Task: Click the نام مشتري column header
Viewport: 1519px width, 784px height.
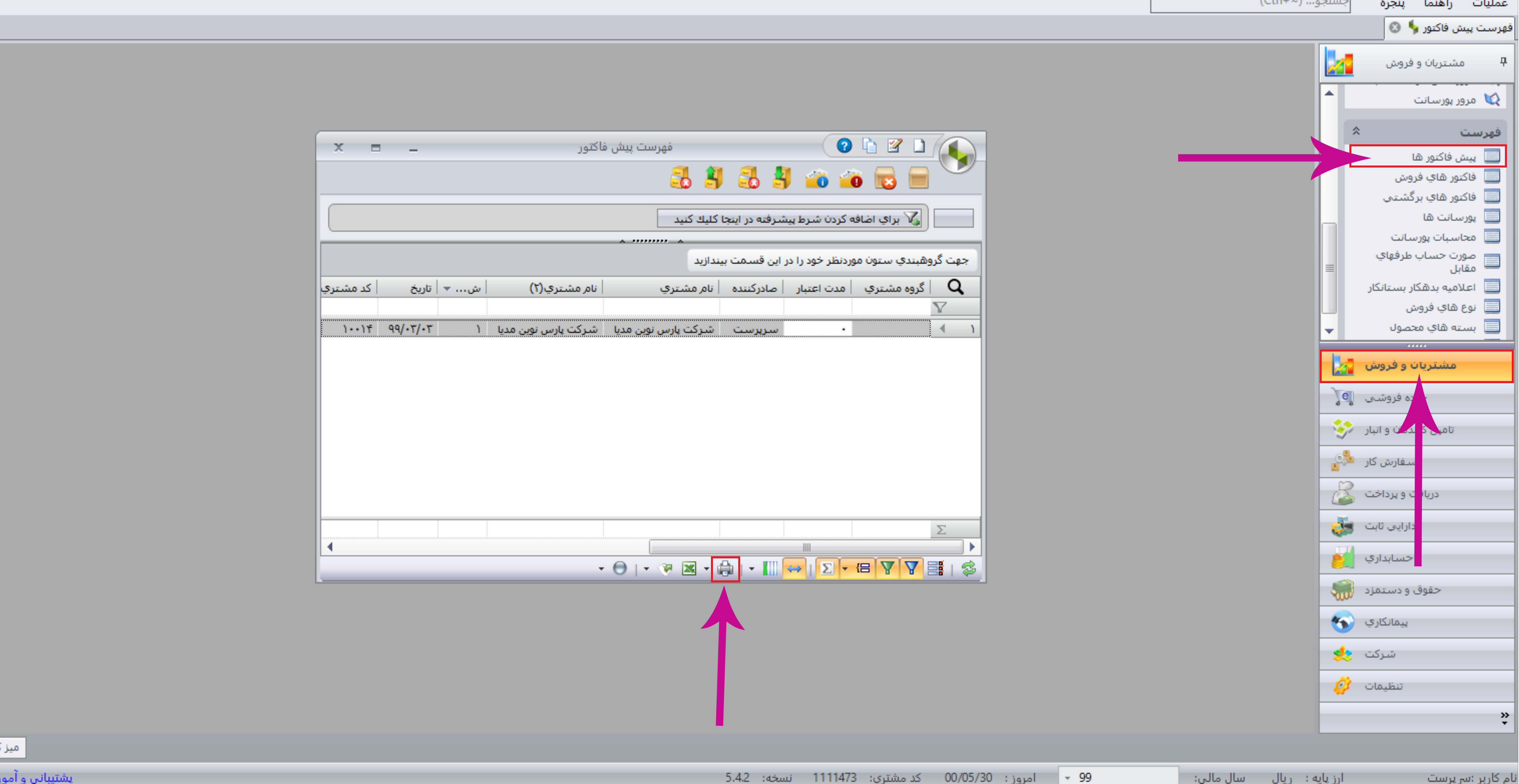Action: pyautogui.click(x=662, y=288)
